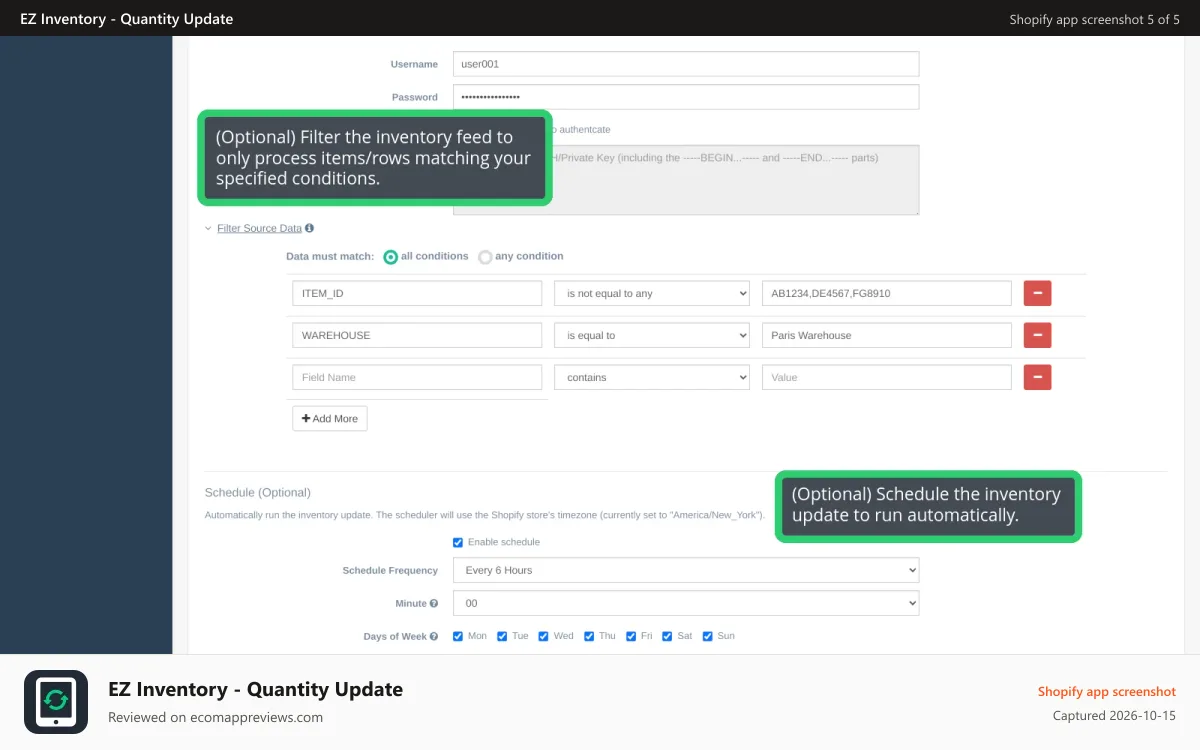
Task: Toggle the Enable schedule checkbox
Action: pos(458,542)
